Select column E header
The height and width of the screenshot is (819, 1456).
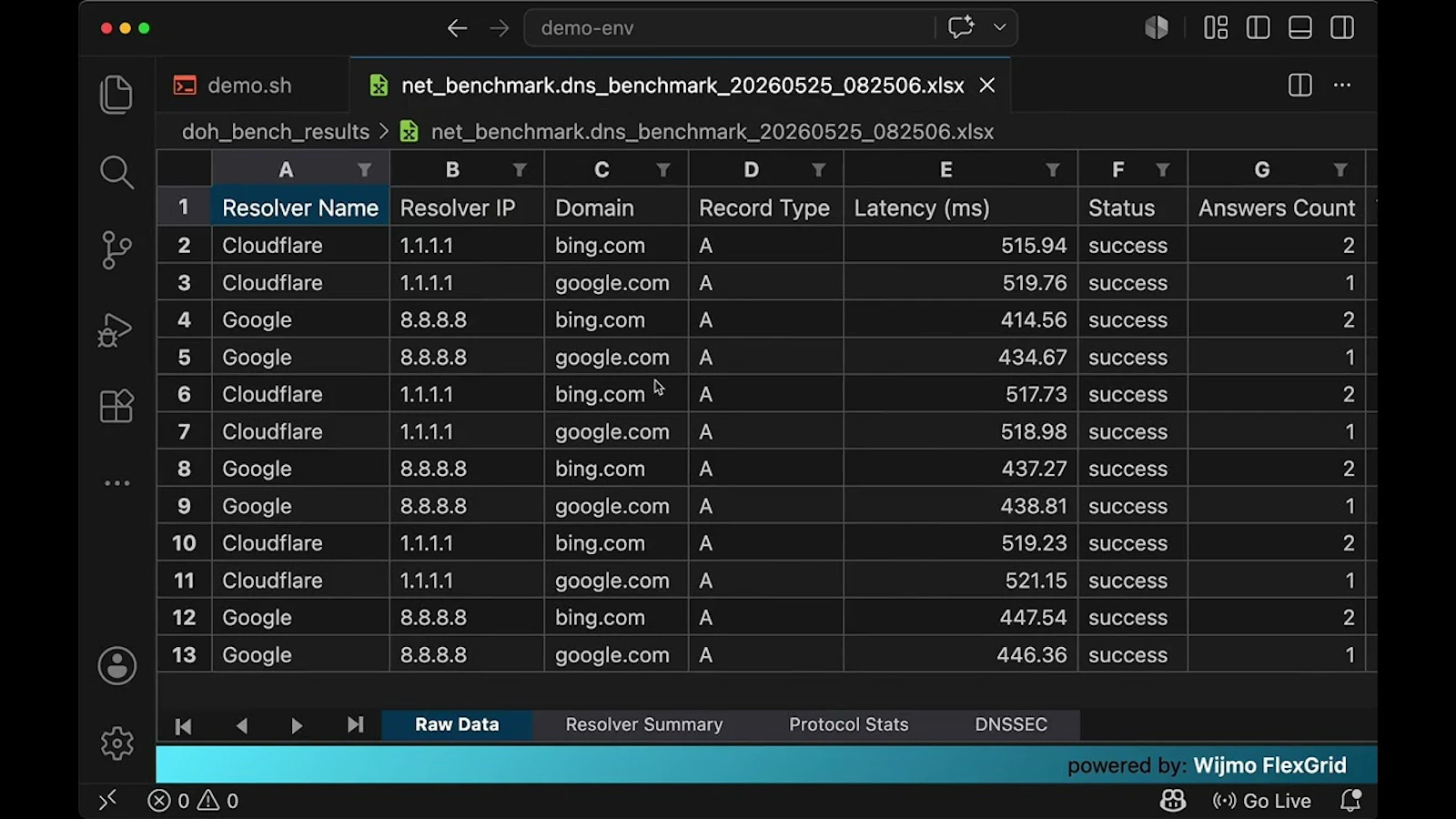946,170
